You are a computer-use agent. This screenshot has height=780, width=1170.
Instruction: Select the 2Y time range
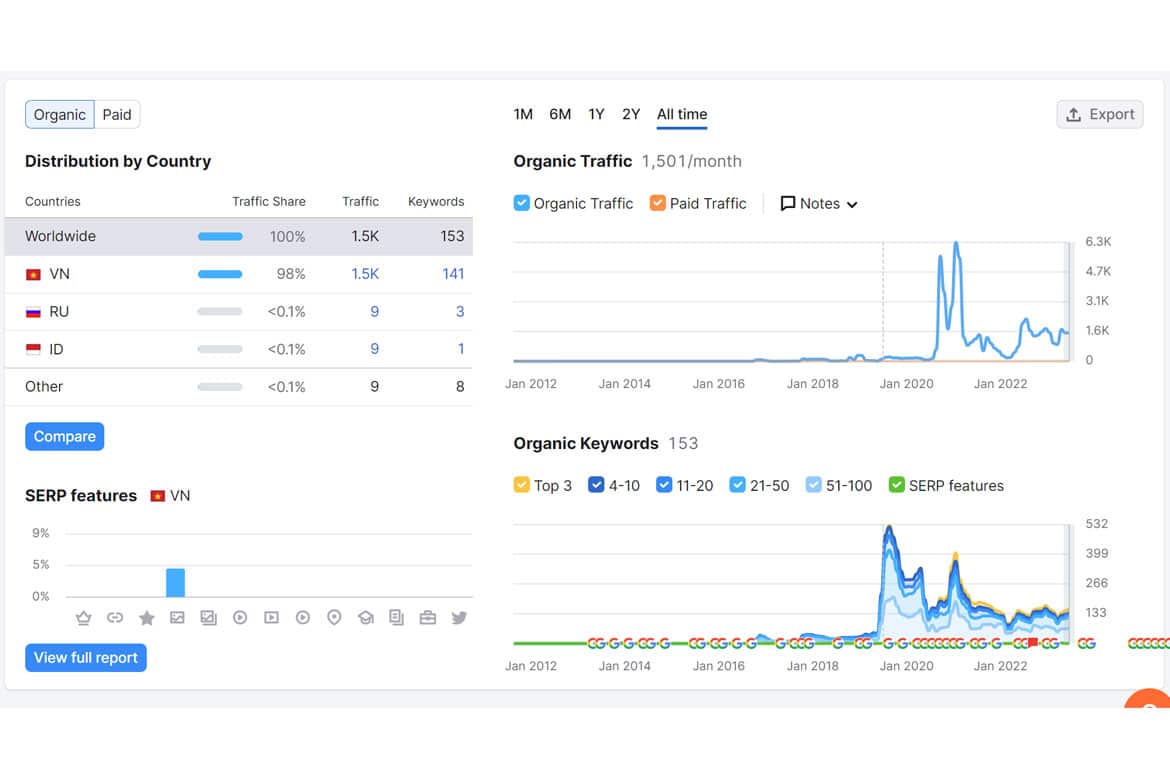click(631, 114)
